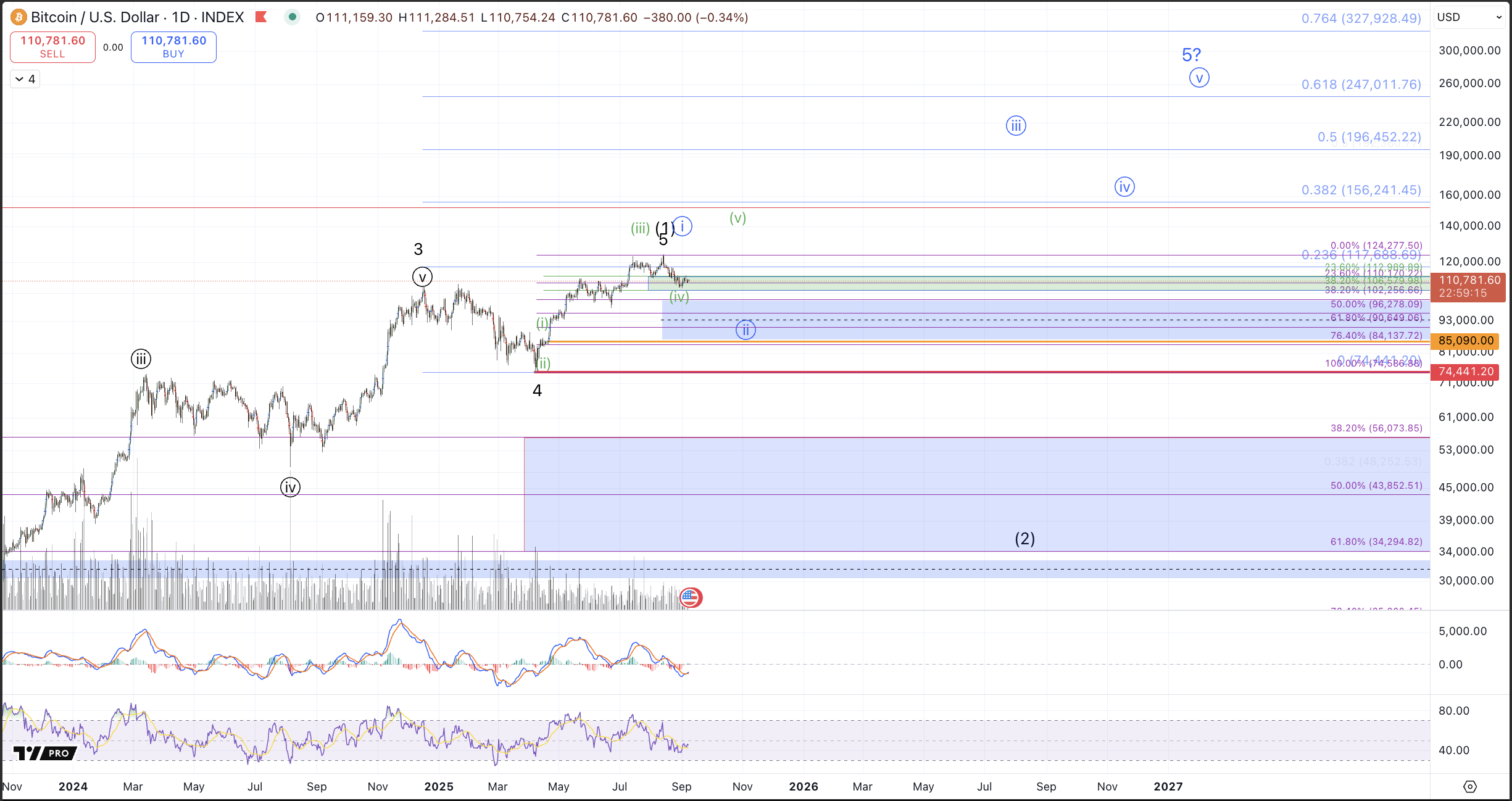Select the blue 5? wave label

pyautogui.click(x=1191, y=55)
